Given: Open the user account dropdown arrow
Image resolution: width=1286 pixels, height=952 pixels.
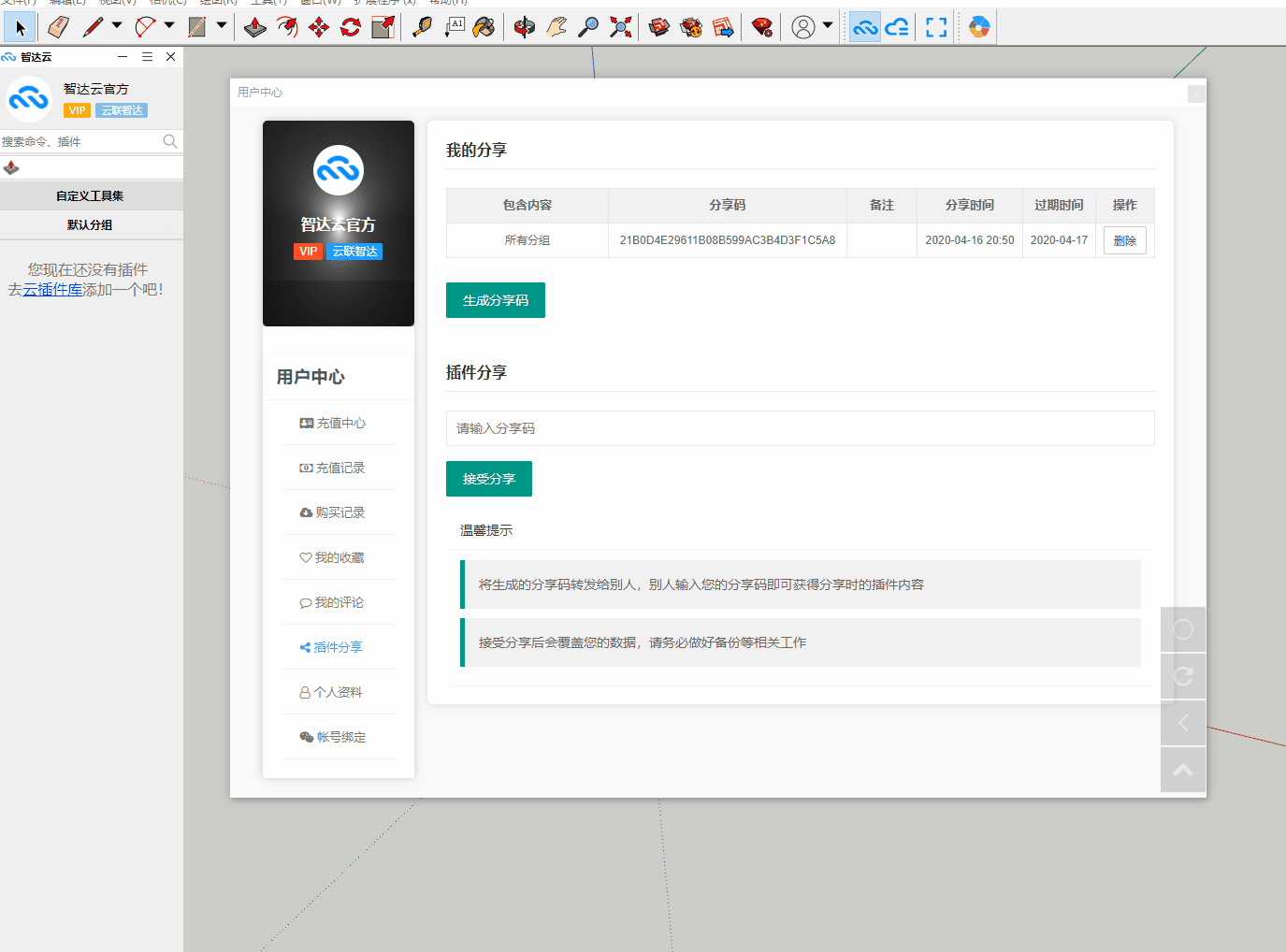Looking at the screenshot, I should point(828,25).
